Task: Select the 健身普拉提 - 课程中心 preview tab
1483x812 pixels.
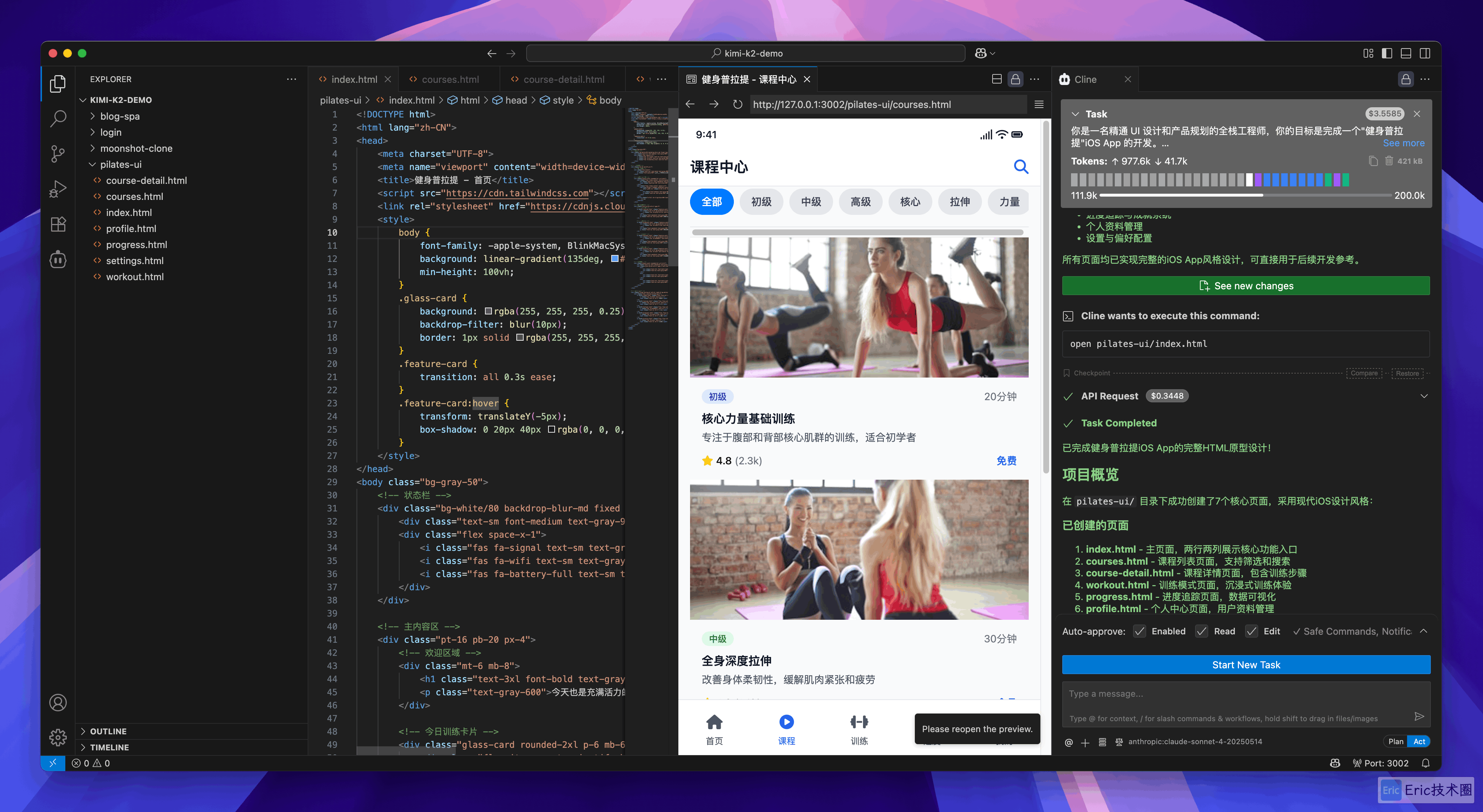Action: coord(748,80)
